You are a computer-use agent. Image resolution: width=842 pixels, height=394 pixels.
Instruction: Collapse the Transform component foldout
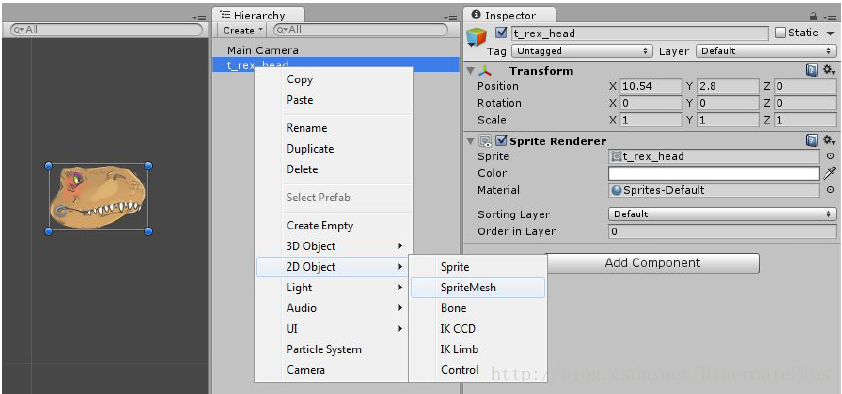point(470,71)
